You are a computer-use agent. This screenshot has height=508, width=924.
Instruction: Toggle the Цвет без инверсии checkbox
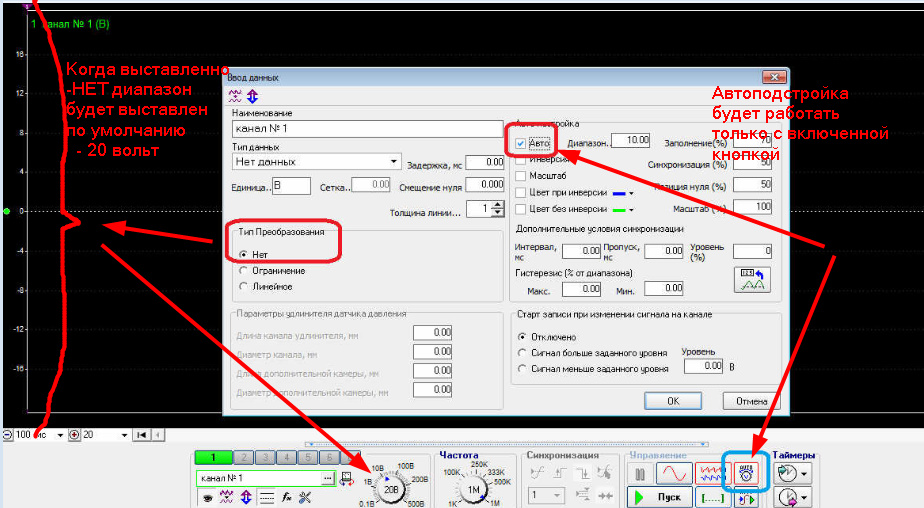coord(520,209)
